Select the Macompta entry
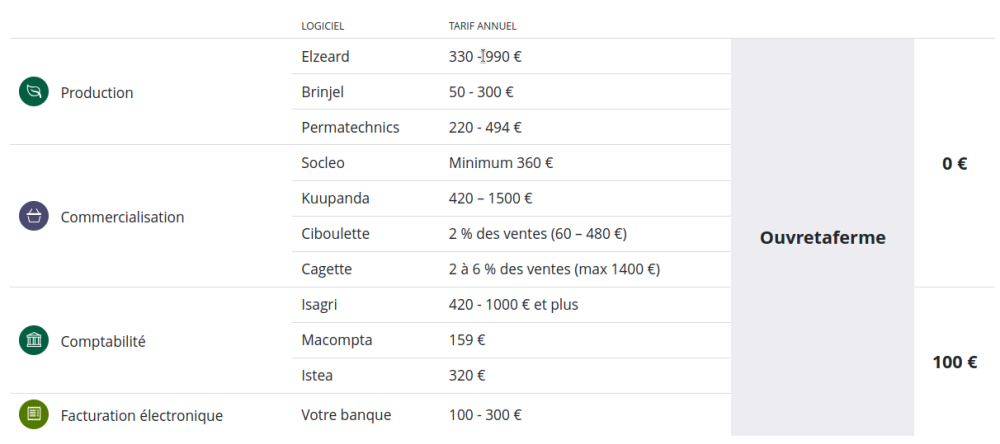The width and height of the screenshot is (1000, 444). click(x=336, y=340)
